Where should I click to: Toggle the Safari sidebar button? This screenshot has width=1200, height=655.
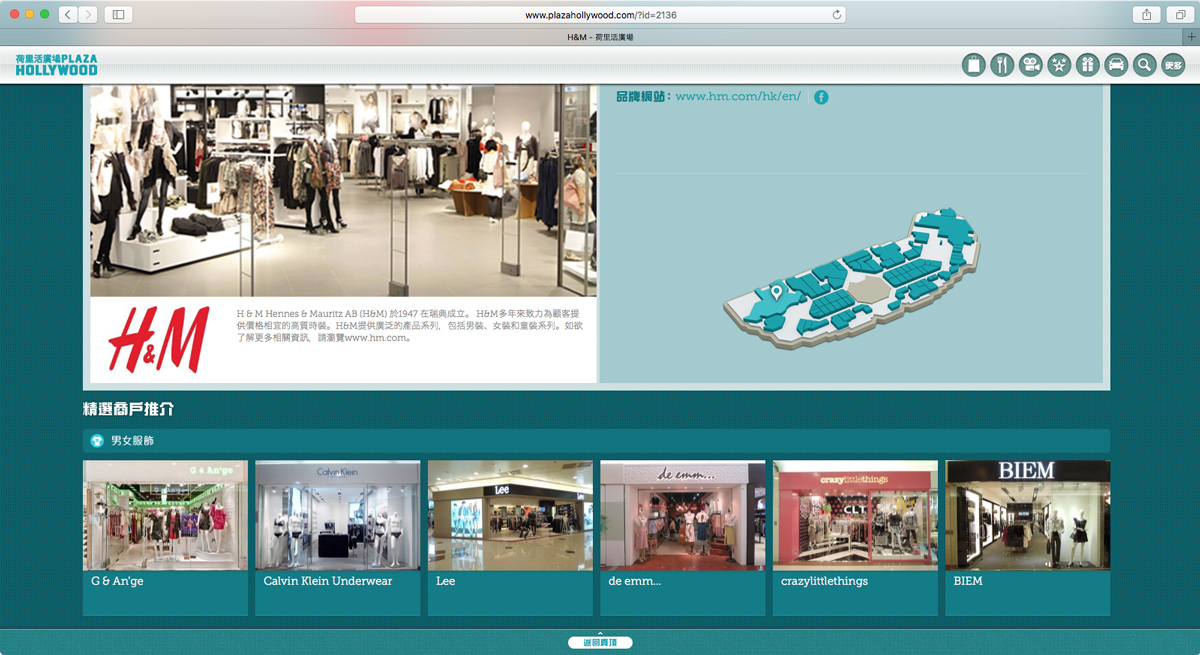point(118,15)
